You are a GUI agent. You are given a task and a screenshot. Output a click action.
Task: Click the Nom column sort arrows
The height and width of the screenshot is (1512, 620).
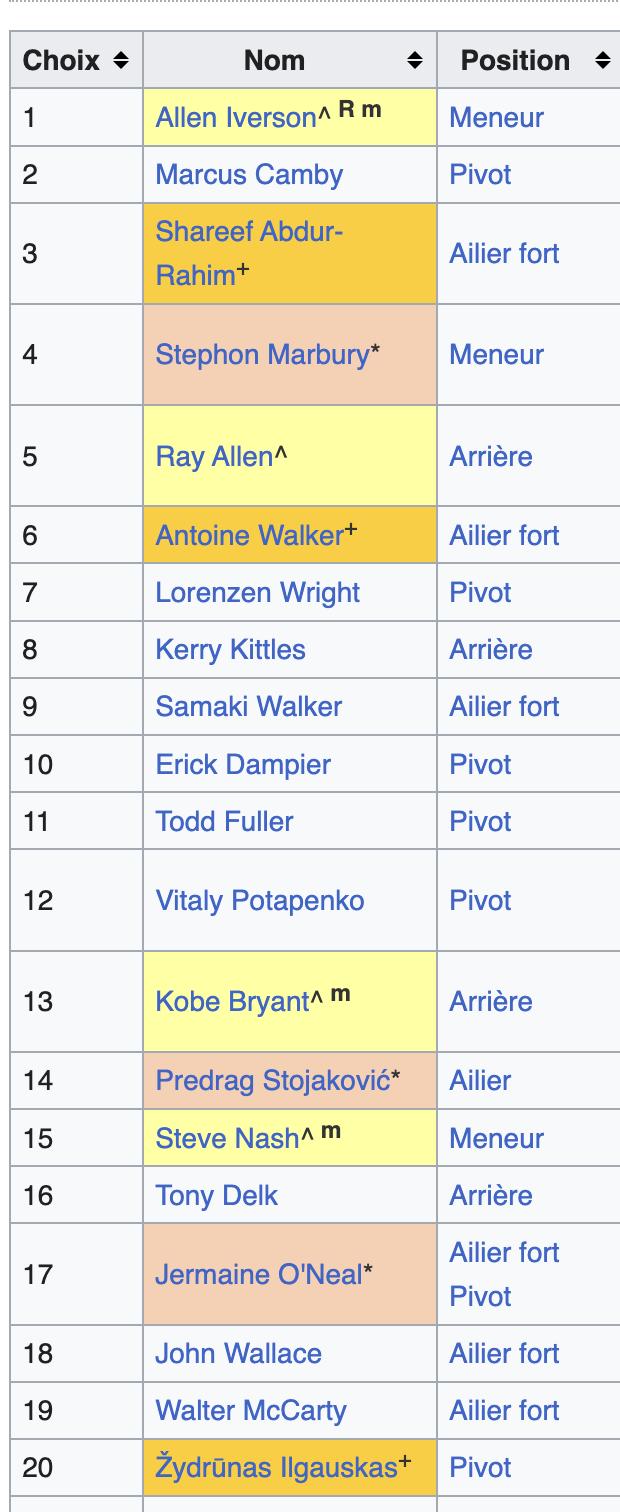(x=415, y=61)
